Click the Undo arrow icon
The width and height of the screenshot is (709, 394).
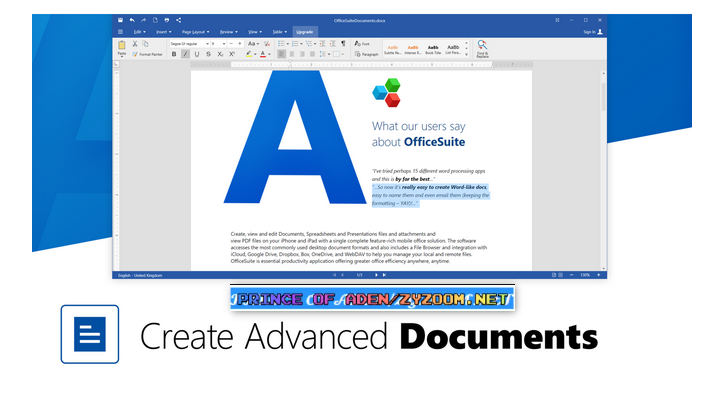132,20
